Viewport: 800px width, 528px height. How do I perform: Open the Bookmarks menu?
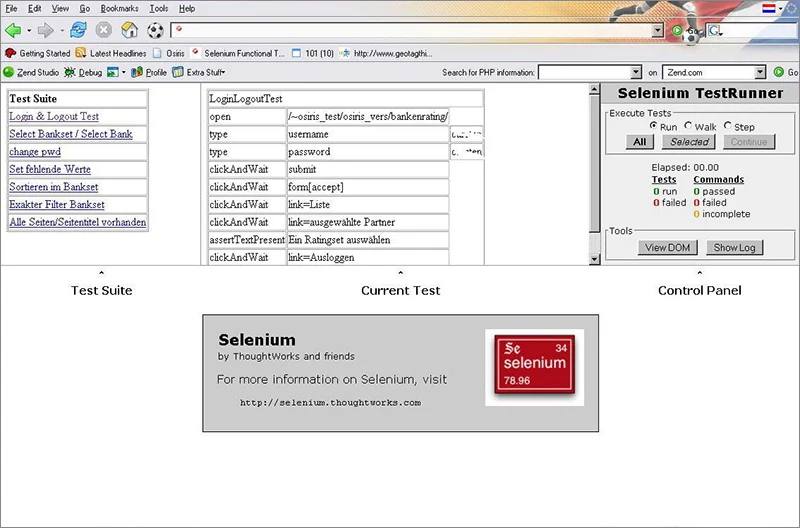click(x=119, y=8)
